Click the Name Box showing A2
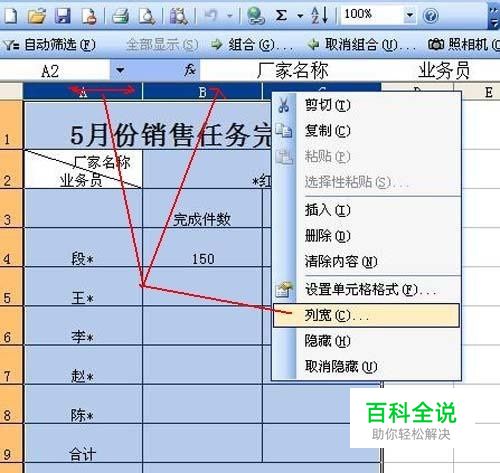500x473 pixels. point(55,70)
